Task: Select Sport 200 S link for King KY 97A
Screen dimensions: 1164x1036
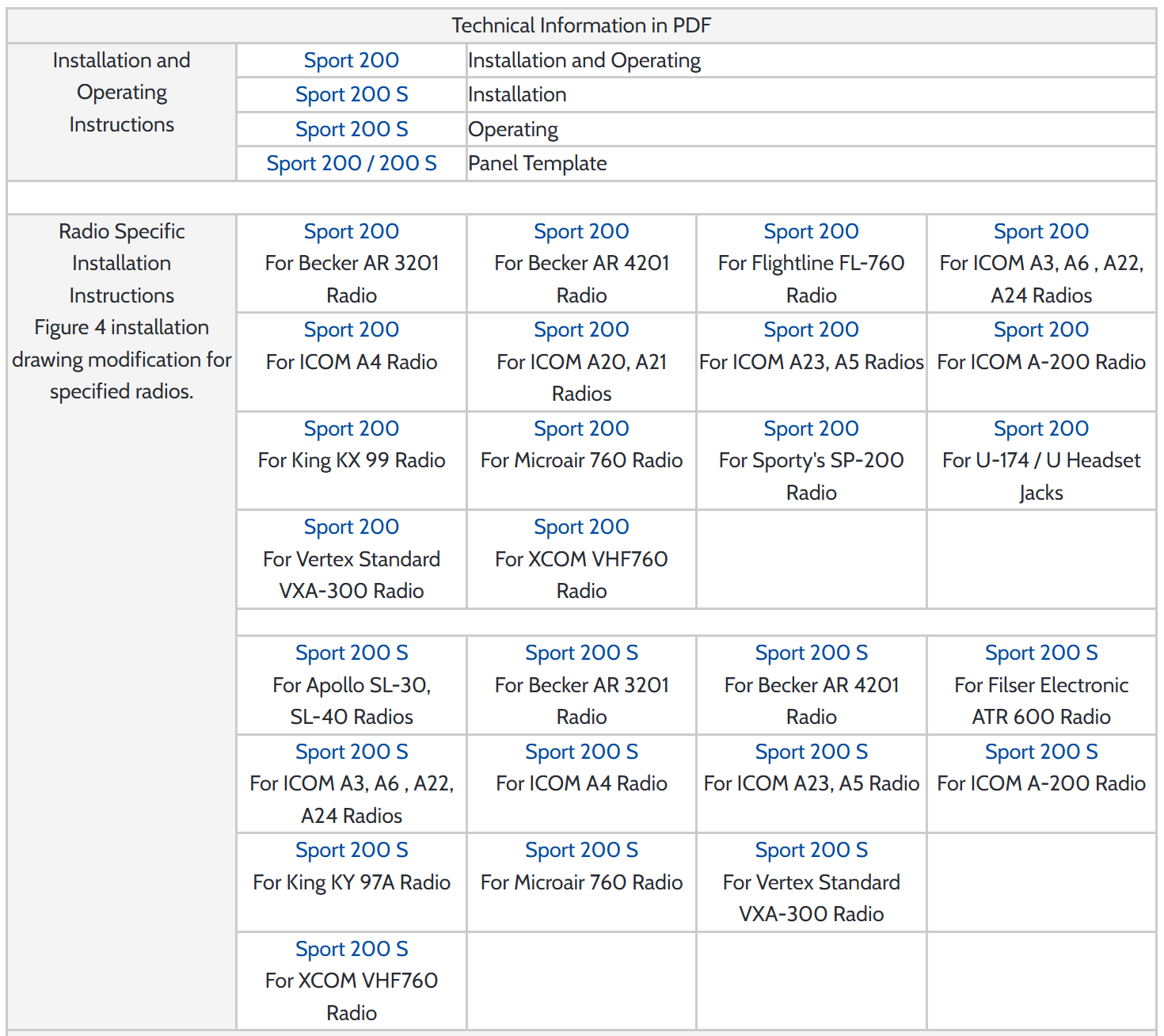Action: click(x=351, y=850)
